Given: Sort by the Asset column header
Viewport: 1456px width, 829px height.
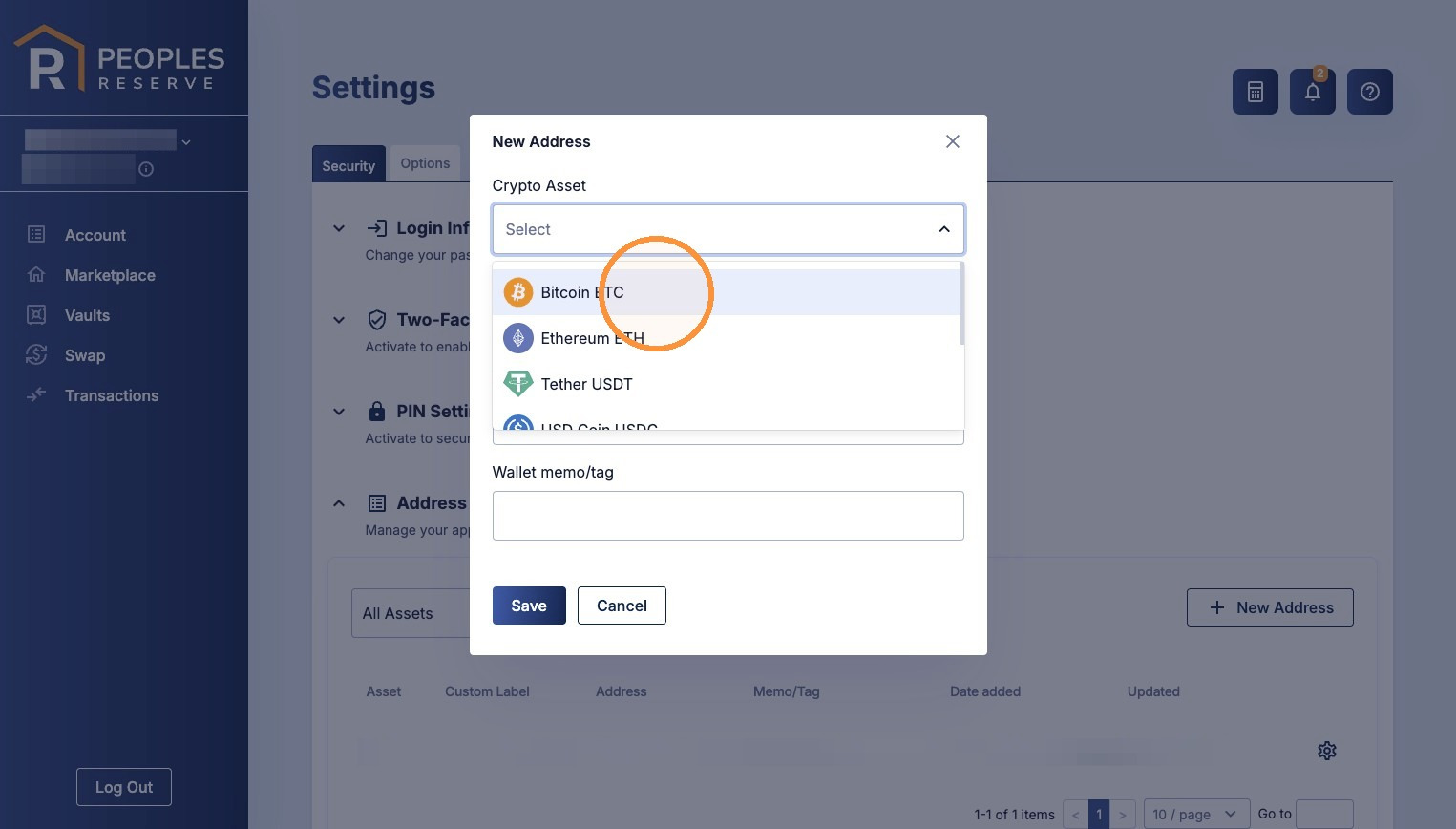Looking at the screenshot, I should (x=384, y=691).
